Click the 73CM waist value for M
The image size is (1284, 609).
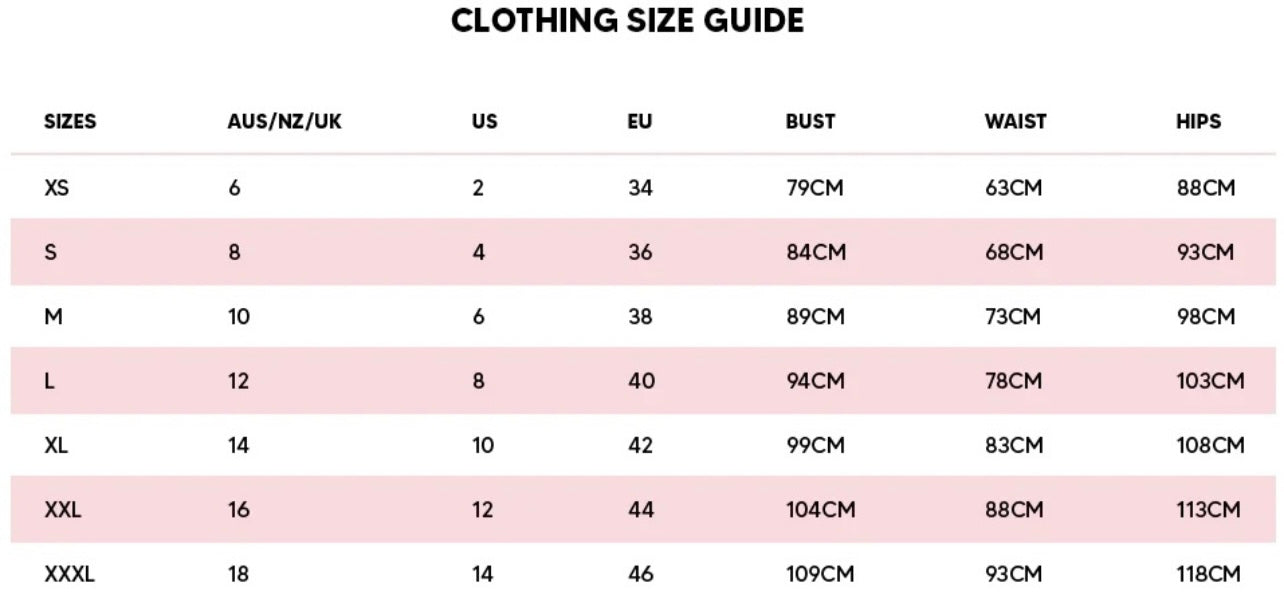1012,317
